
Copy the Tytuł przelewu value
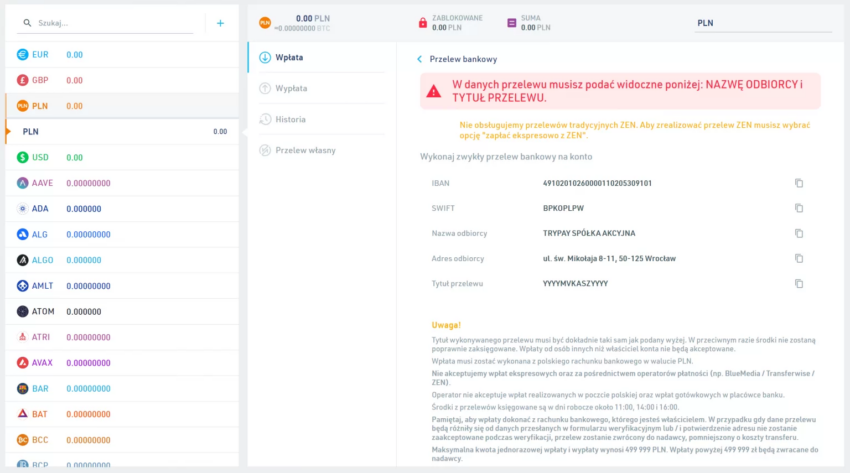point(799,283)
